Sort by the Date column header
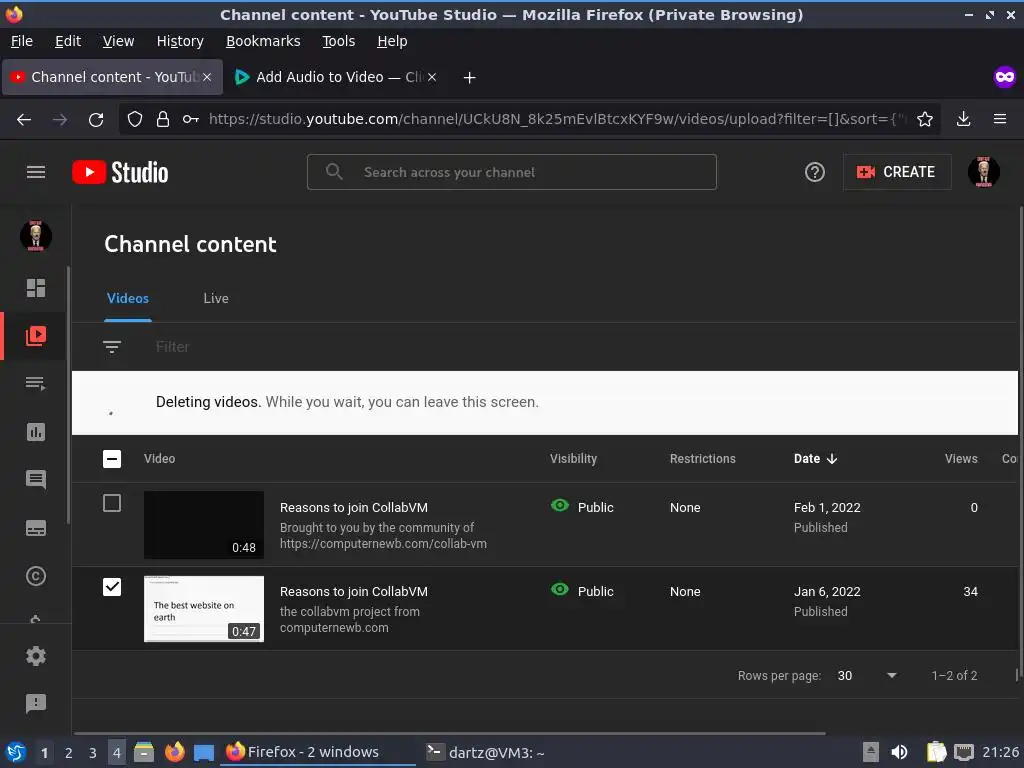This screenshot has width=1024, height=768. (815, 458)
